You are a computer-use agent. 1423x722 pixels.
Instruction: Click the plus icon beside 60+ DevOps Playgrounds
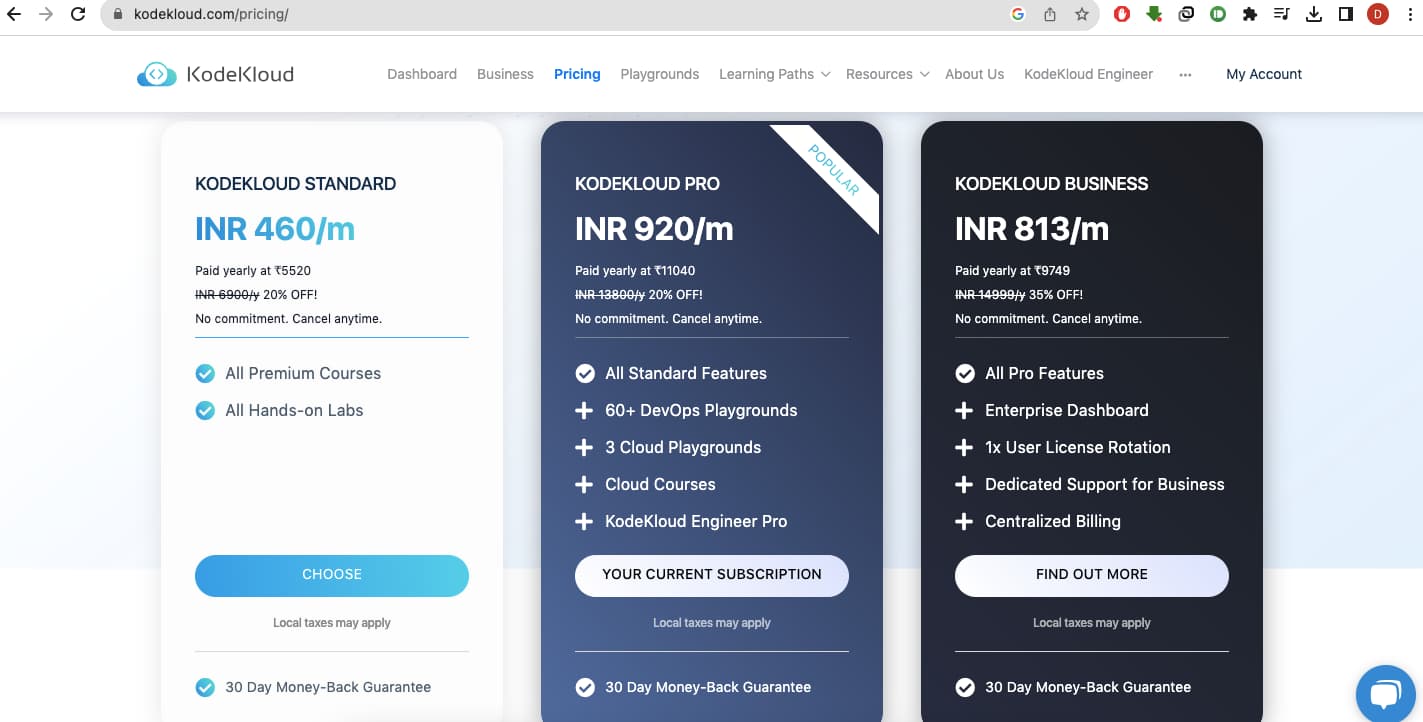click(584, 411)
